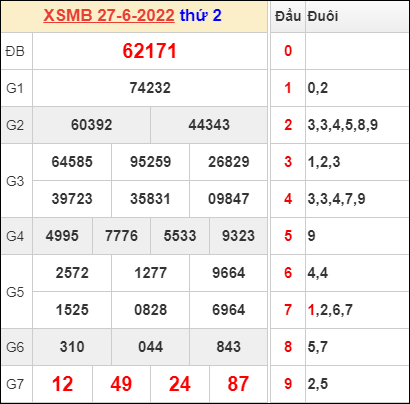Image resolution: width=410 pixels, height=404 pixels.
Task: Click the G7 row label
Action: point(15,384)
